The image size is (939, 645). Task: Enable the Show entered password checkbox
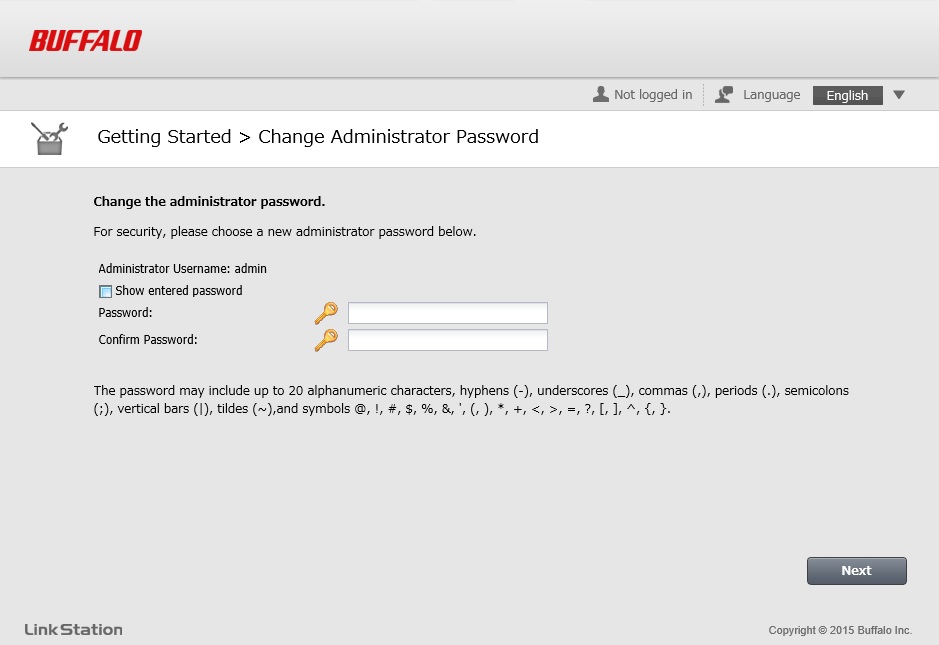click(x=105, y=292)
